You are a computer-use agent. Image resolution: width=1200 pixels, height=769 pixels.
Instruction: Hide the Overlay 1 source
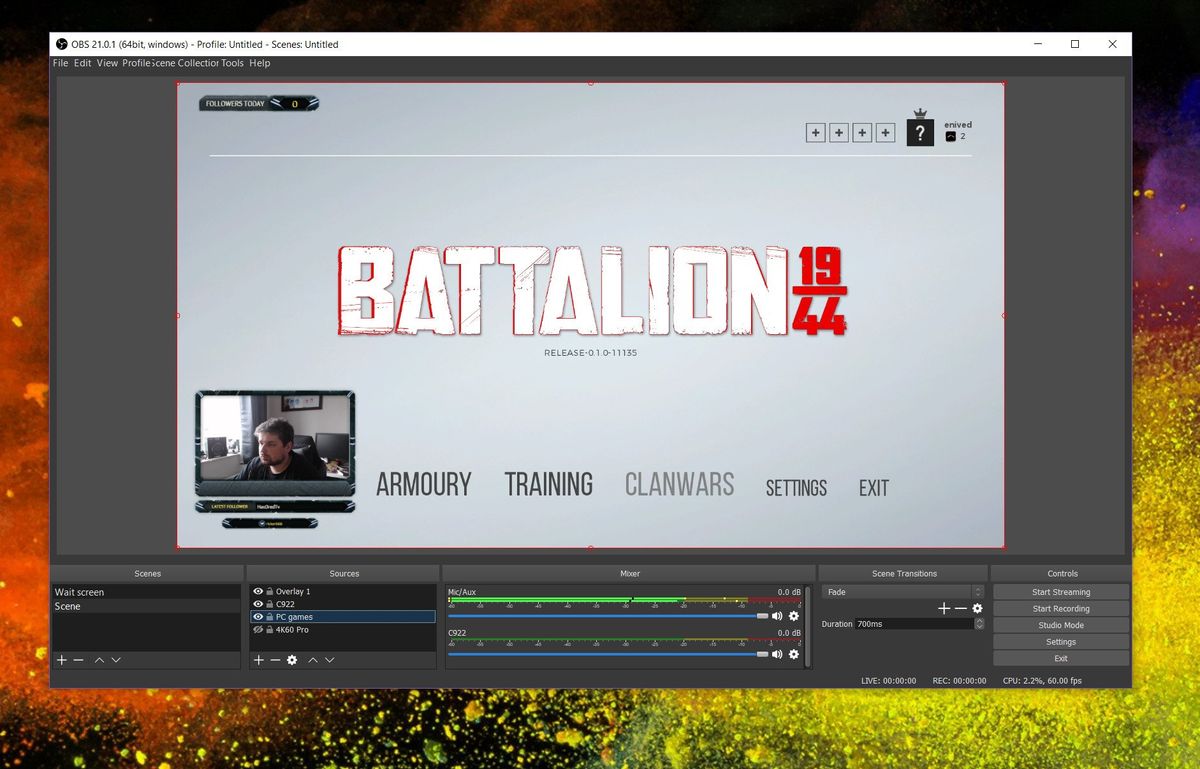(258, 591)
